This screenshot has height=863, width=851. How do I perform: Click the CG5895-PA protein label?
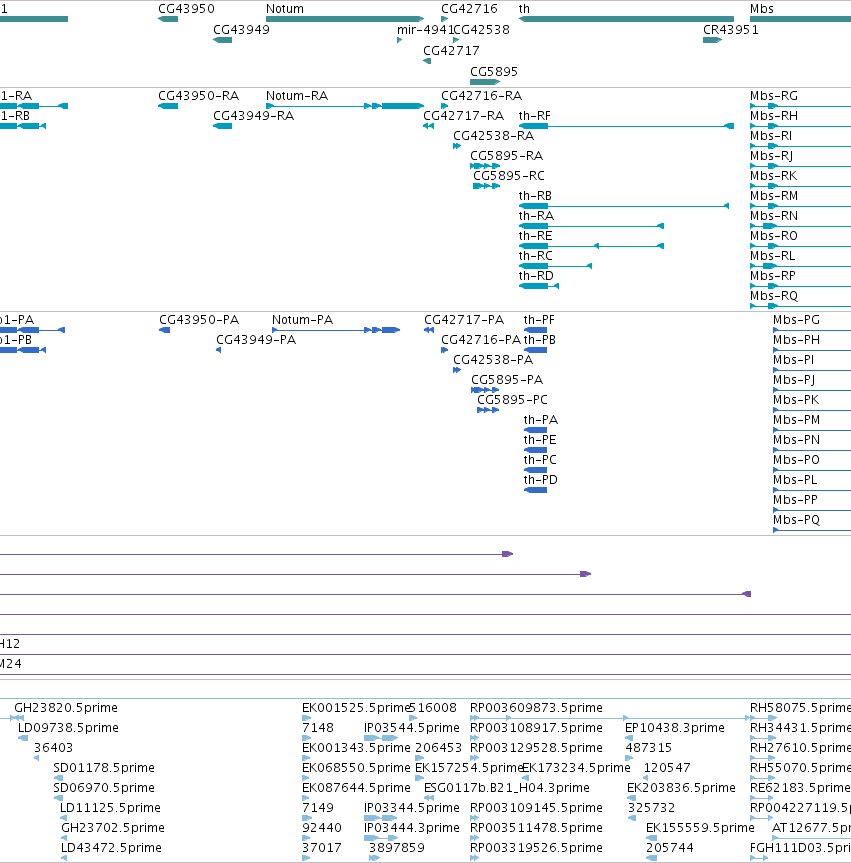click(507, 380)
